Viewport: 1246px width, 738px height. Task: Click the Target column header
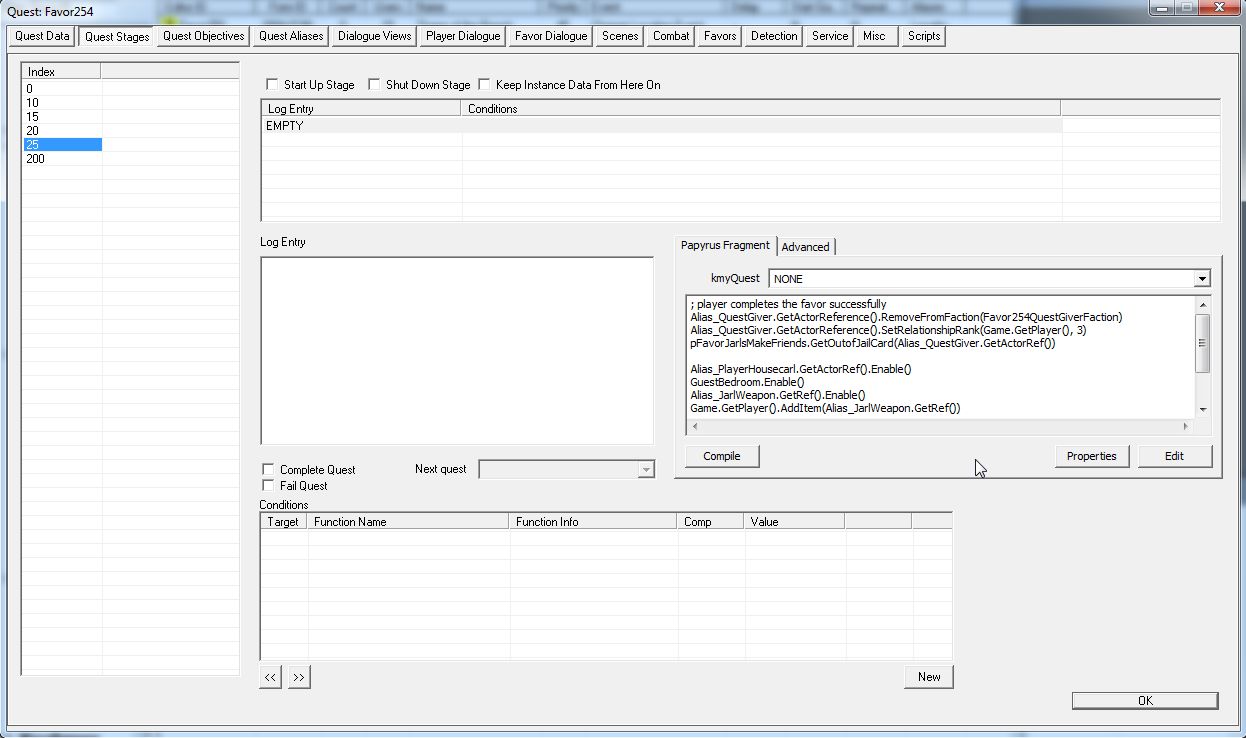coord(284,522)
